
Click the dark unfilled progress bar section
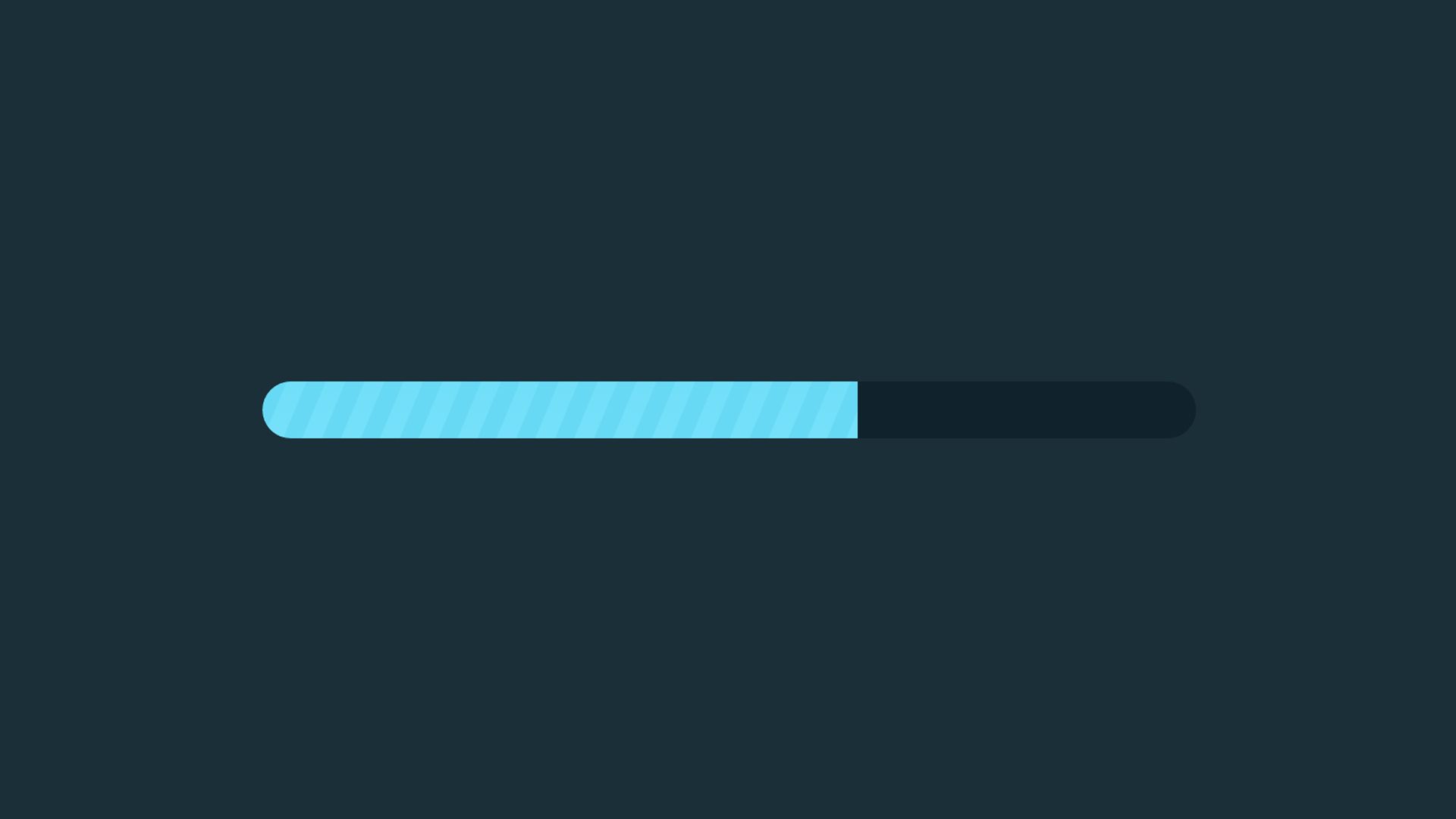tap(1025, 409)
